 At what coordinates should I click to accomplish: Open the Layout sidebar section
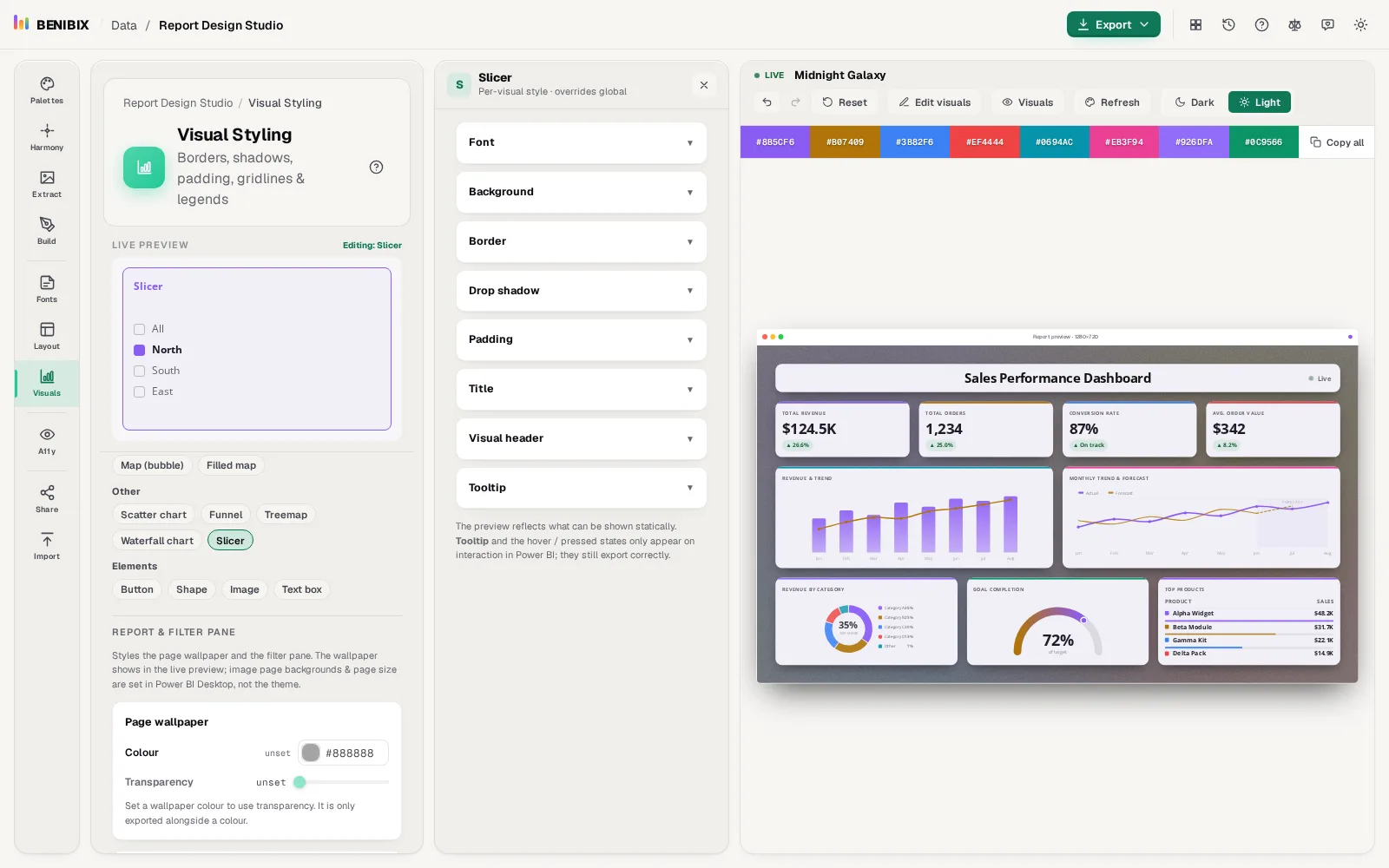47,336
